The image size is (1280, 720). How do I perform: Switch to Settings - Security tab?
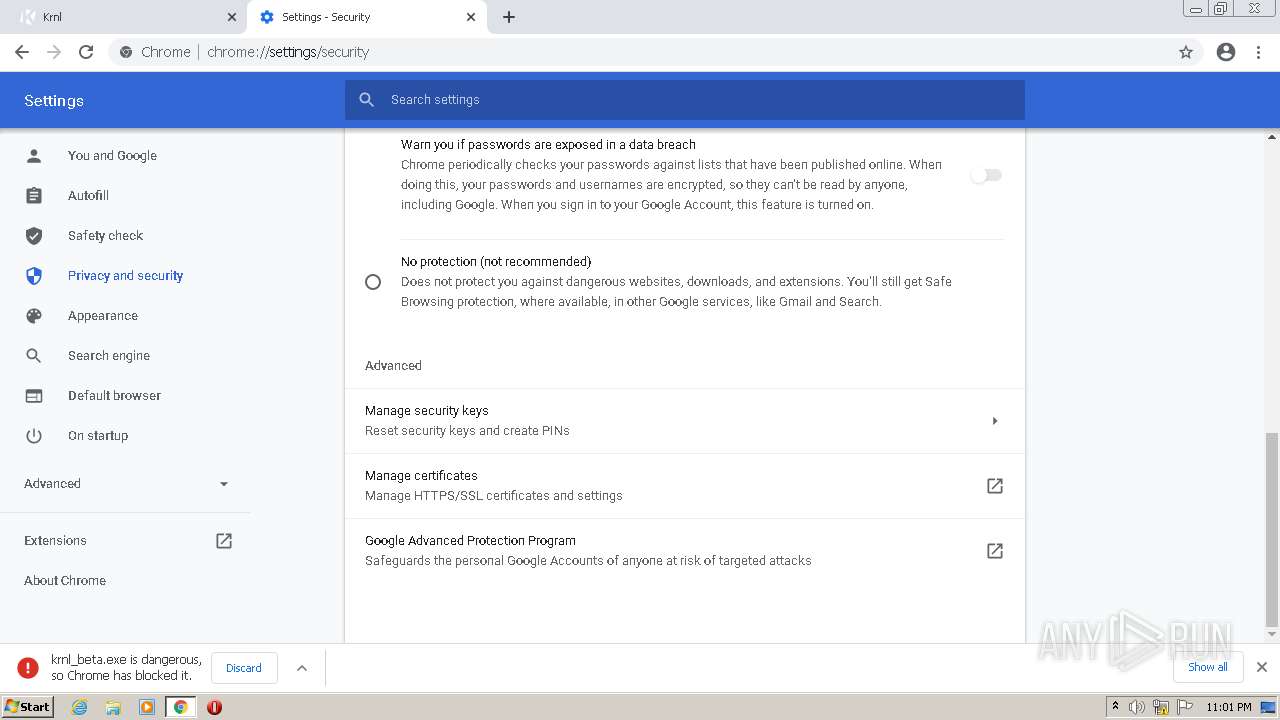[366, 17]
